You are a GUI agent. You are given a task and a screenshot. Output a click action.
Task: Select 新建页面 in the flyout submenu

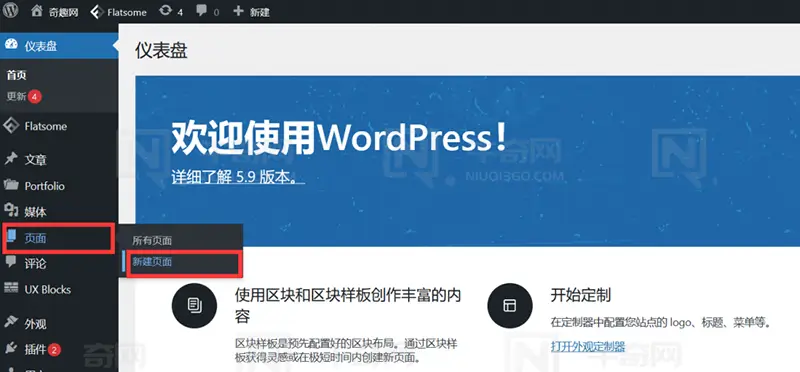[152, 262]
